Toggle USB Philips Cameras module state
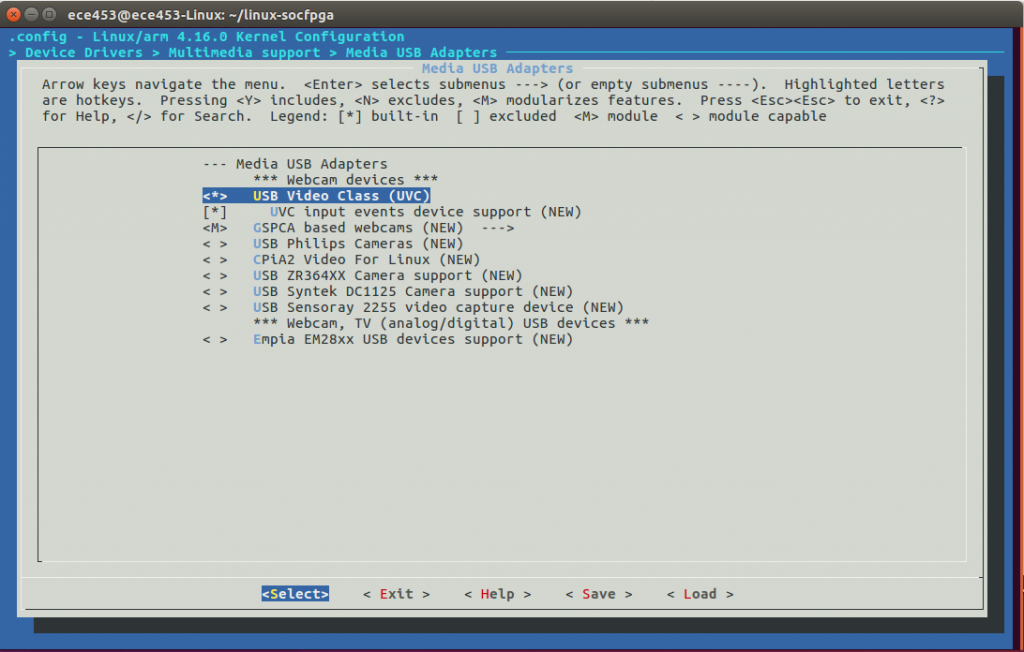Viewport: 1024px width, 652px height. coord(215,244)
